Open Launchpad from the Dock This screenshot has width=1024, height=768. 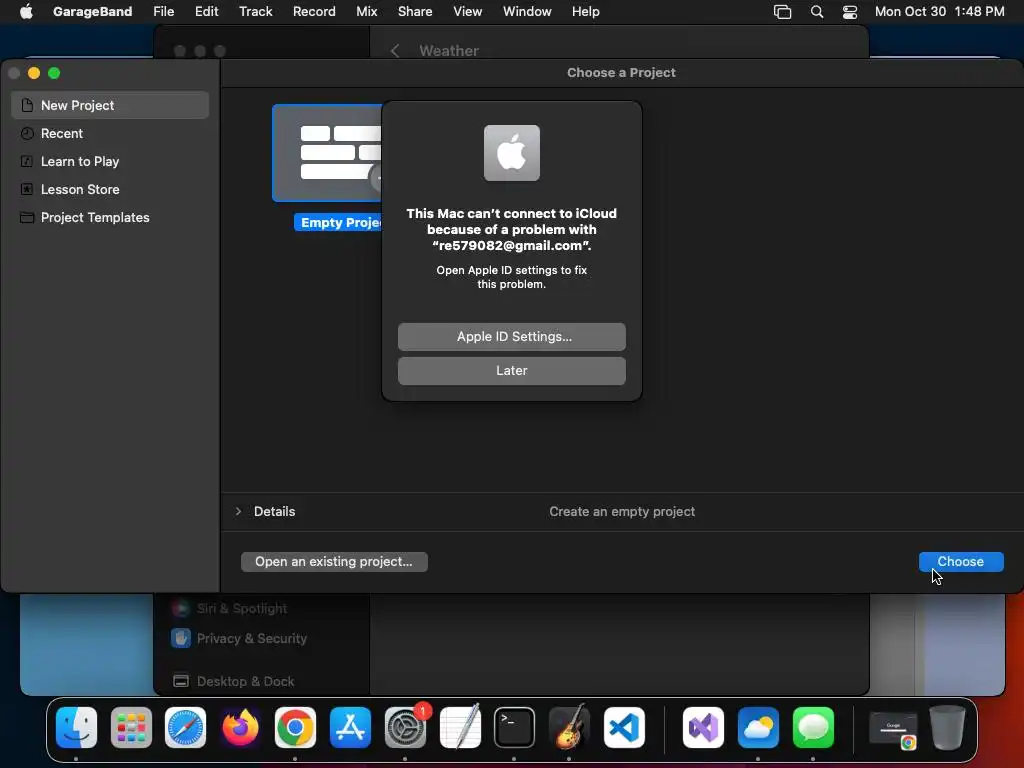(x=131, y=727)
